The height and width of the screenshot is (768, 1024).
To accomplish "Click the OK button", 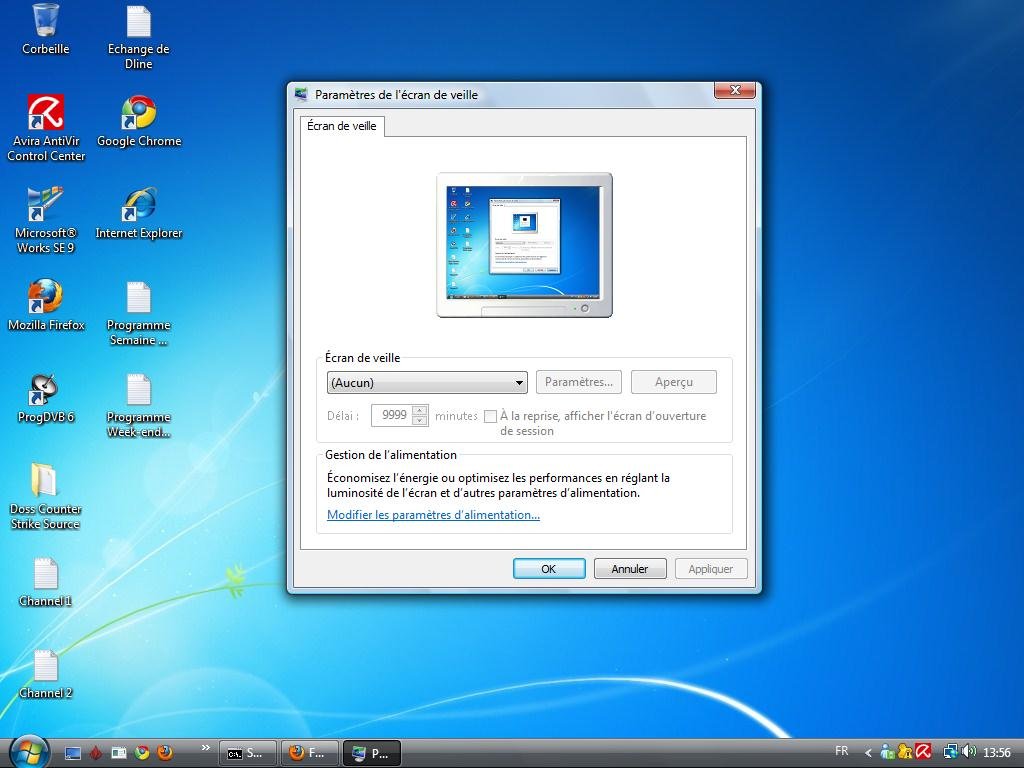I will pos(548,569).
